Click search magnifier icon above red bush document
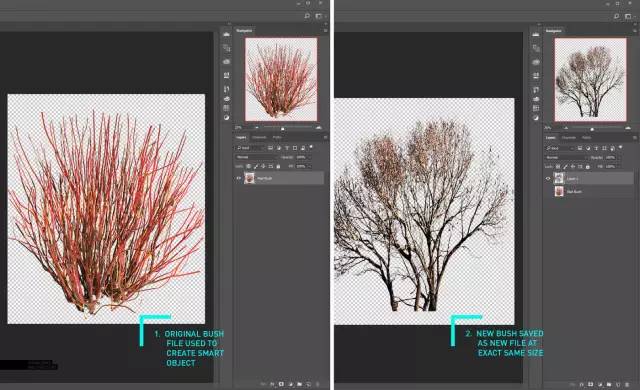The image size is (640, 390). tap(307, 16)
